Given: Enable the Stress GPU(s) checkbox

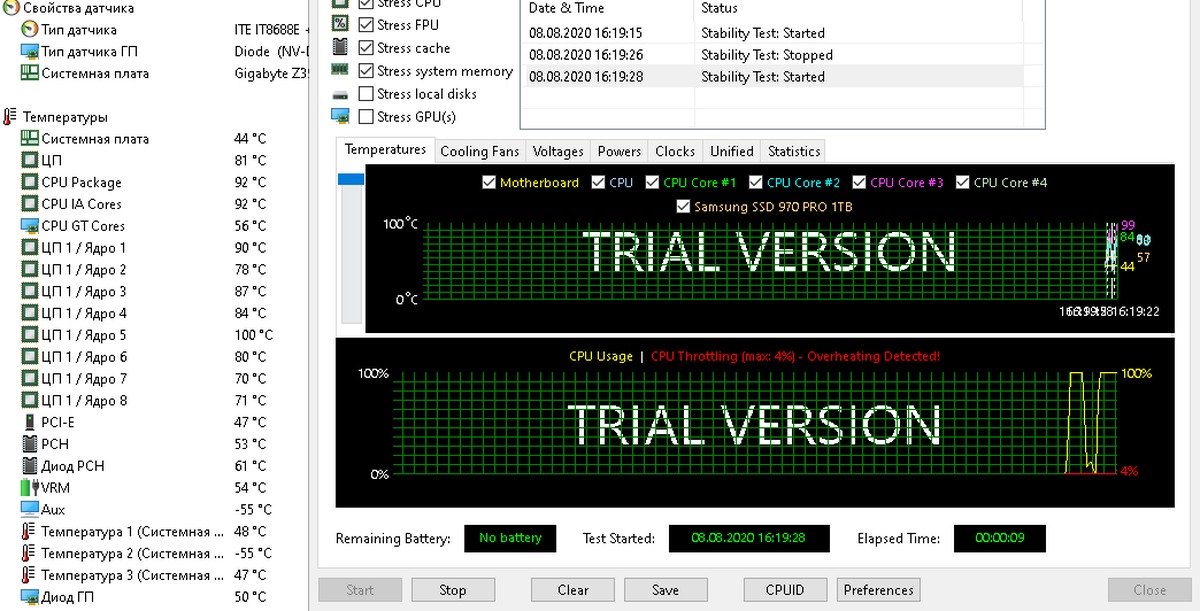Looking at the screenshot, I should pos(366,117).
